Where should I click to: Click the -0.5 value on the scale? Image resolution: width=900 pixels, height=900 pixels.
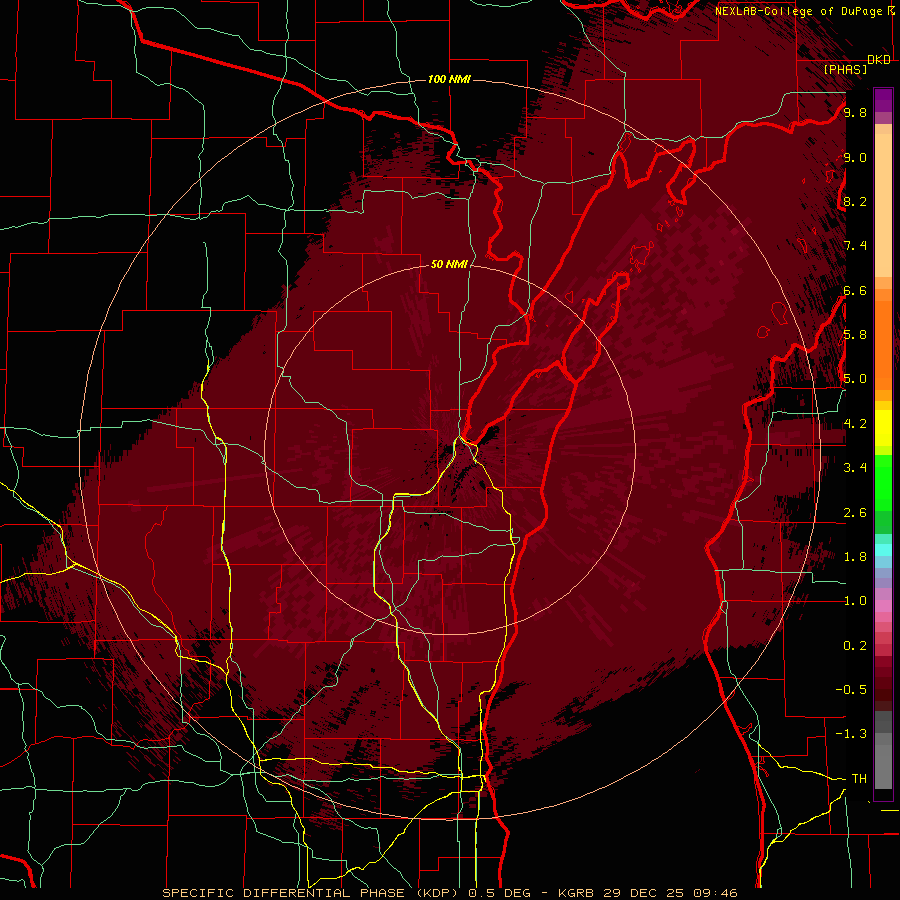click(x=851, y=689)
